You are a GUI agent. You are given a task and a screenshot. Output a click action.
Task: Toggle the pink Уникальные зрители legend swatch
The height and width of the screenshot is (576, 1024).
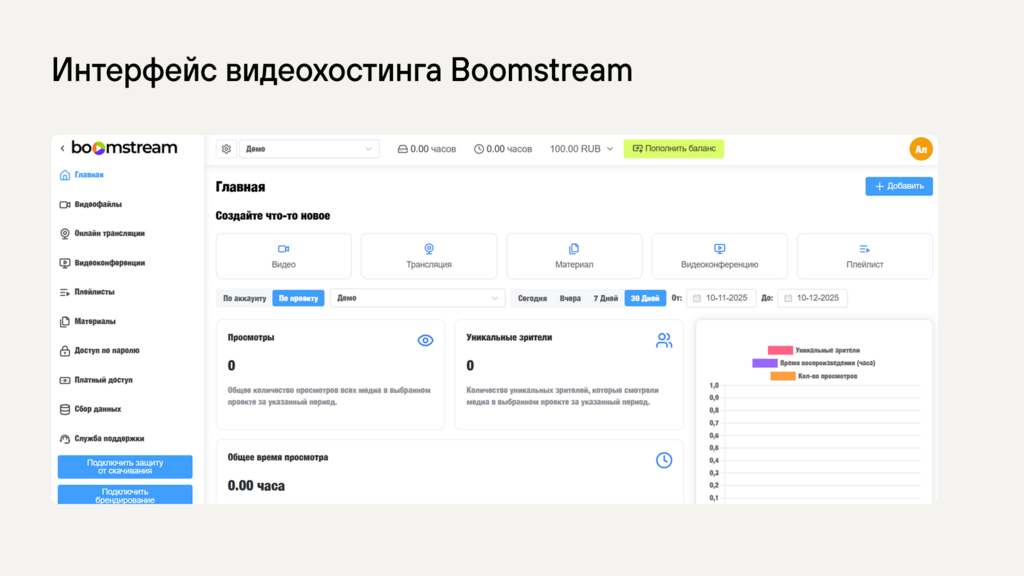(780, 350)
